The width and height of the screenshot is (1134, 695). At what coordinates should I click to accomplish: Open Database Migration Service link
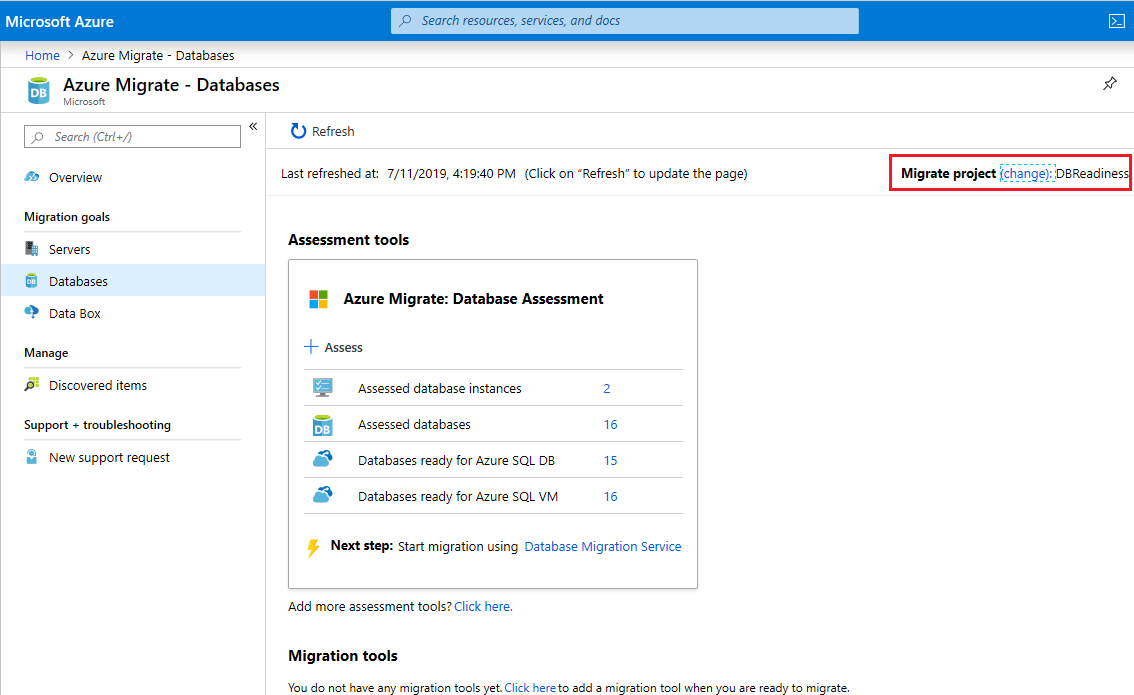coord(602,546)
